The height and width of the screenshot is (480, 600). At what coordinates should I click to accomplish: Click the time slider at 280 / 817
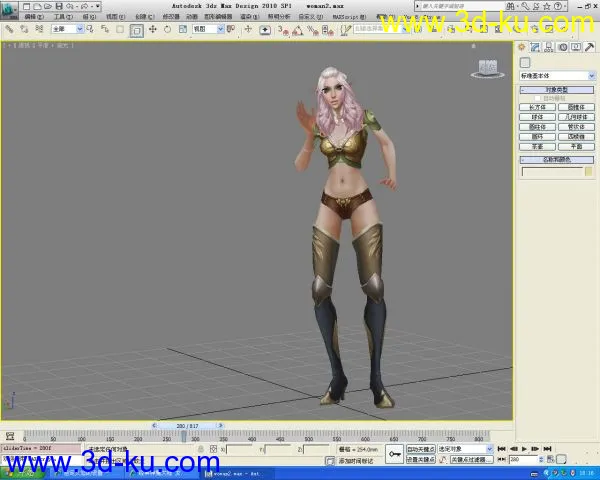187,426
